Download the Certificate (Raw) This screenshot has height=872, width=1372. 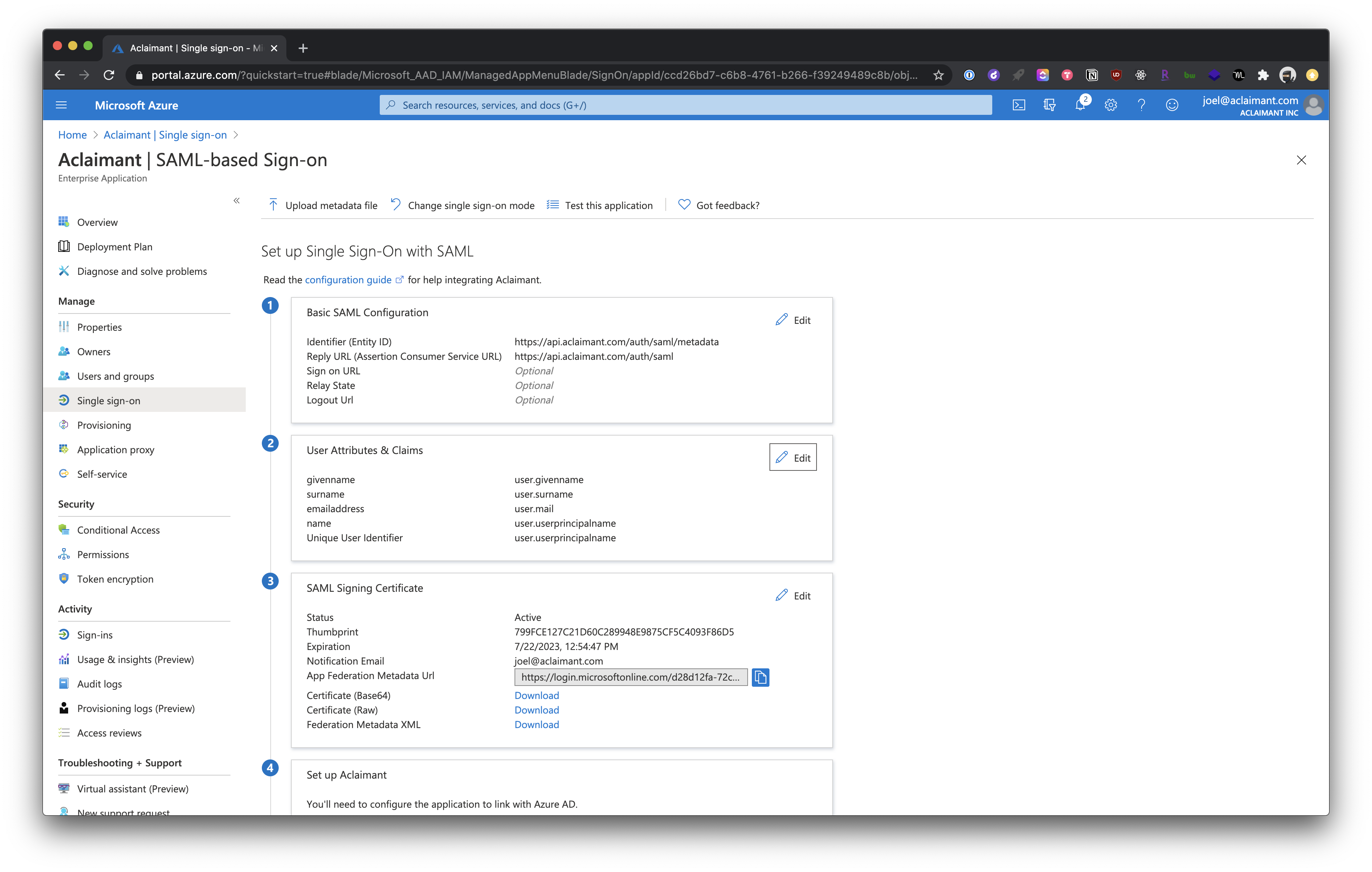tap(537, 710)
